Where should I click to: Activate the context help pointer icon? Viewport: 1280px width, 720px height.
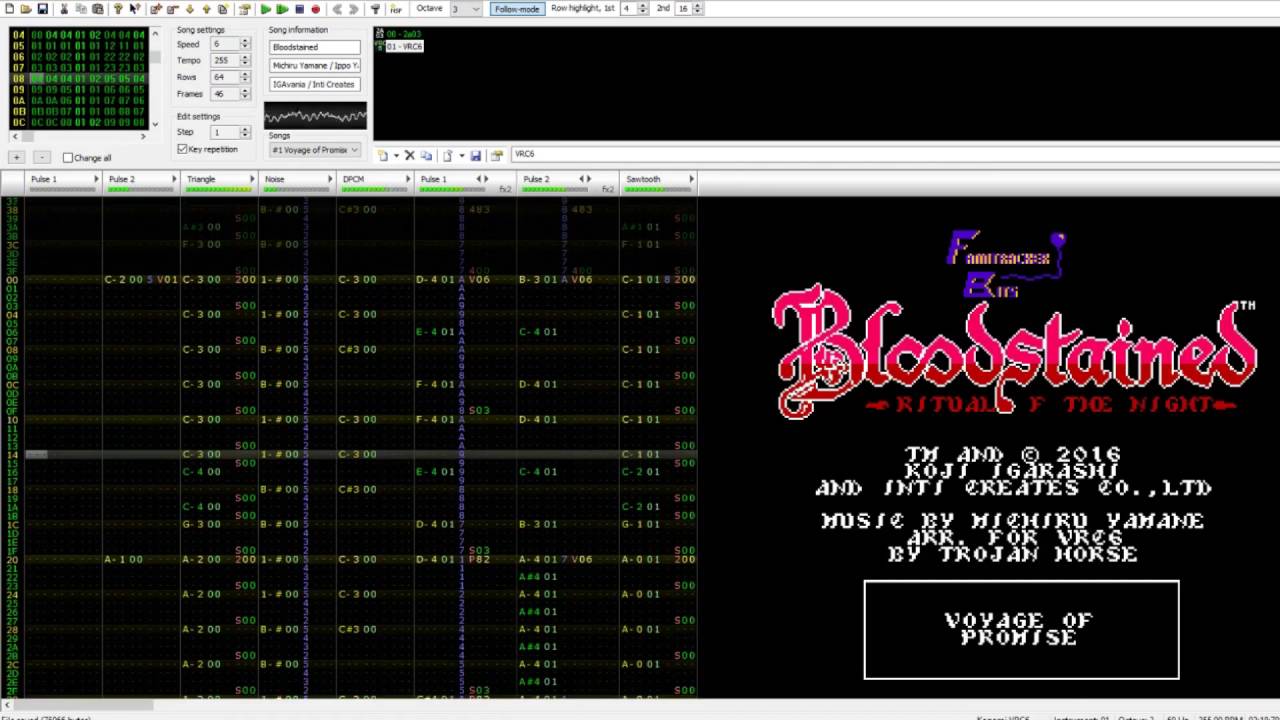(135, 9)
